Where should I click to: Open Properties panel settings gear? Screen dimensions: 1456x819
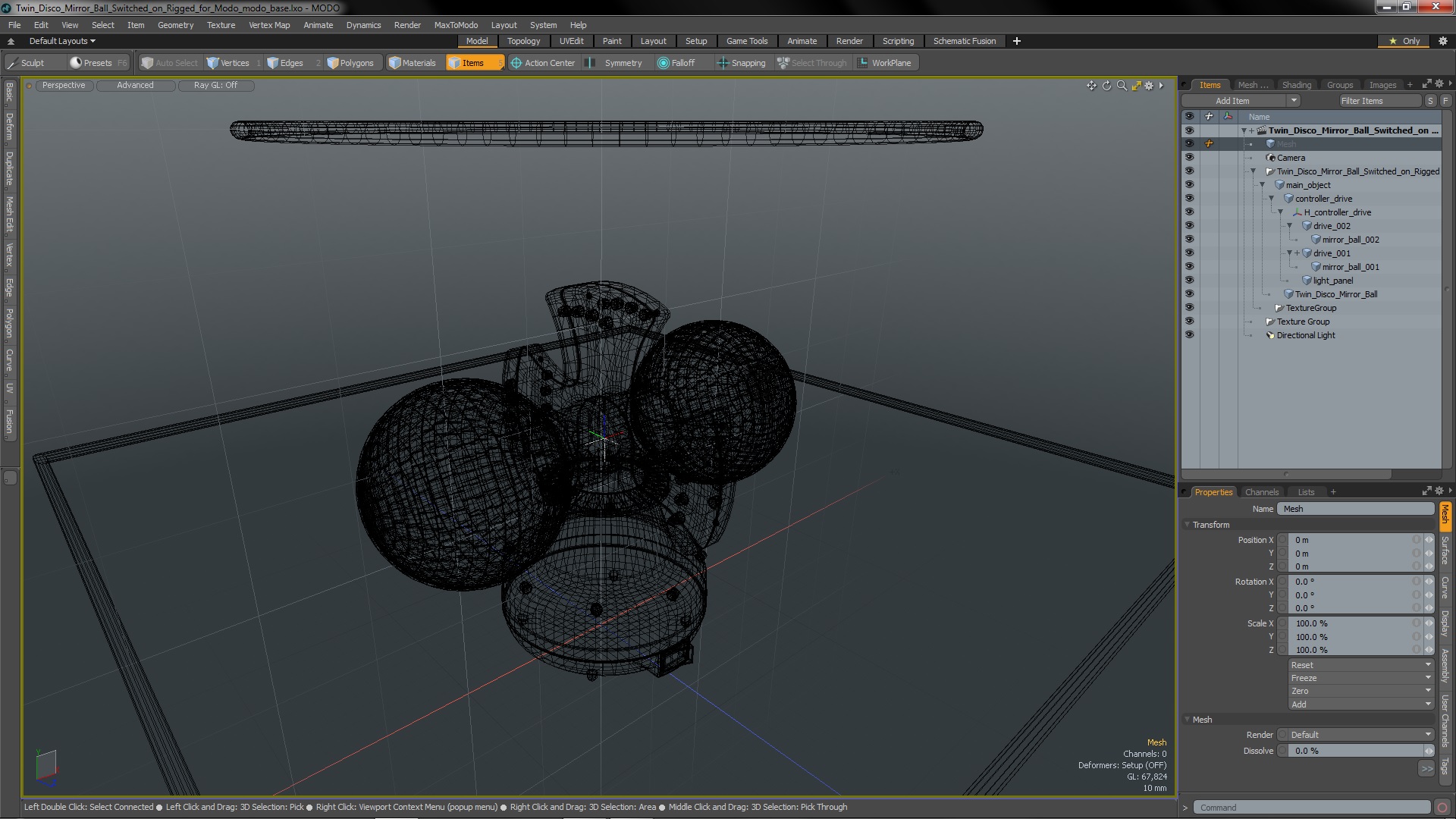point(1439,491)
